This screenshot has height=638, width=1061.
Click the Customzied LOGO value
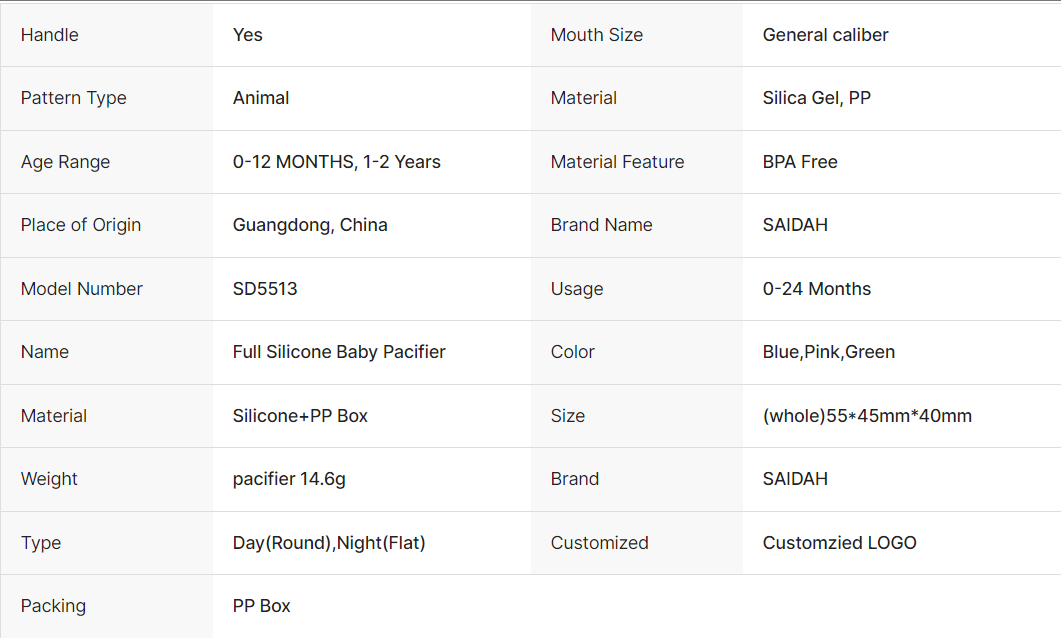click(839, 543)
